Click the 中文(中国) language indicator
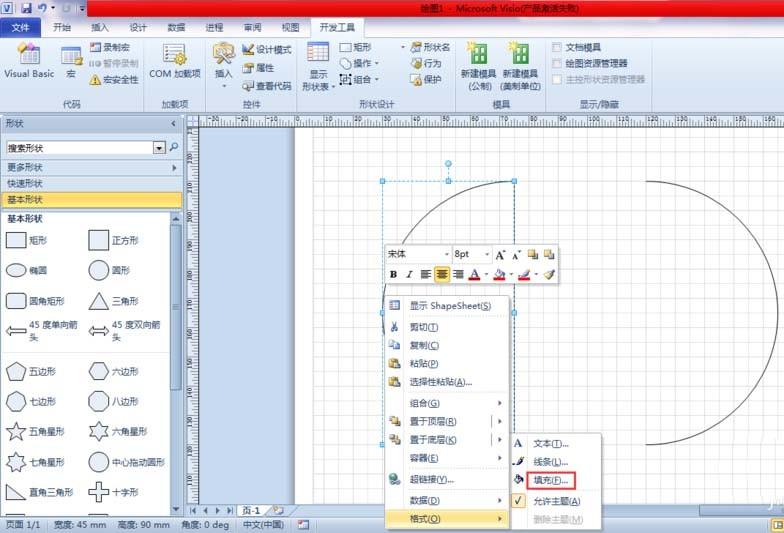This screenshot has height=533, width=784. (263, 525)
